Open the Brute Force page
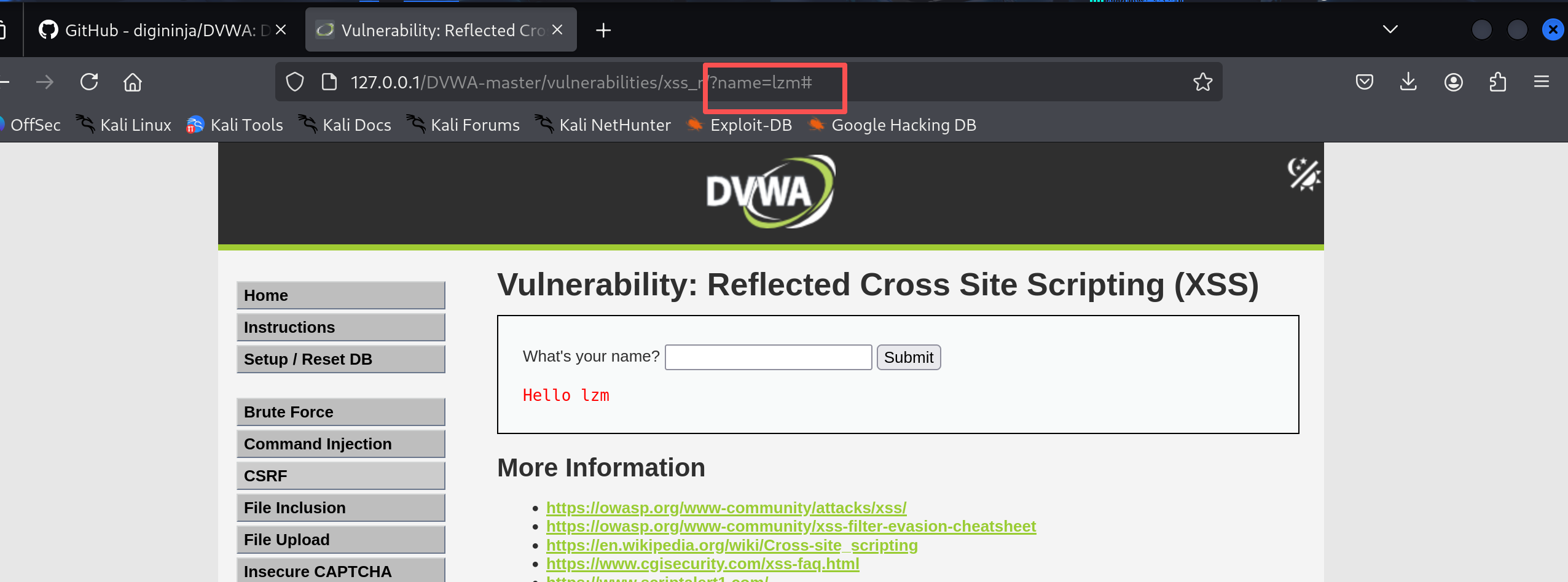Screen dimensions: 1568x582 (x=340, y=412)
